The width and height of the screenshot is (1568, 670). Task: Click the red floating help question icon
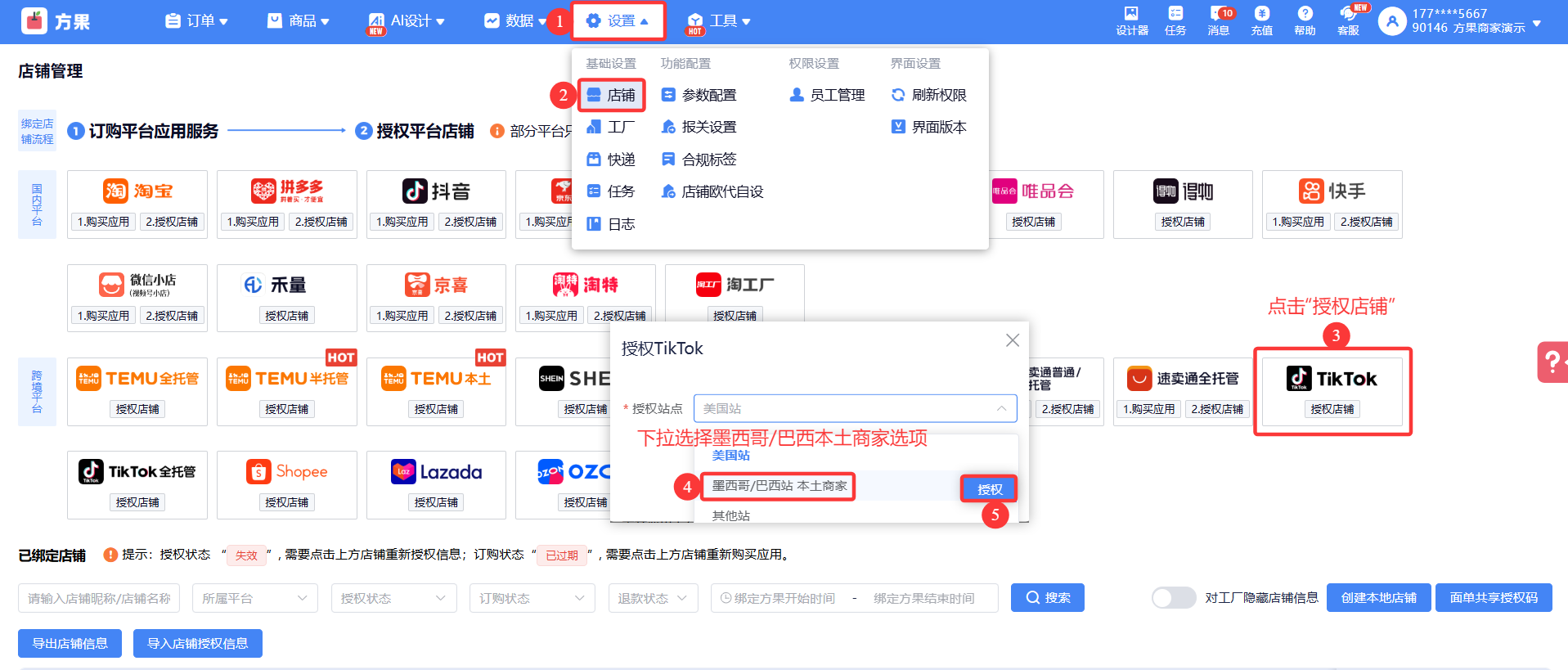1552,362
